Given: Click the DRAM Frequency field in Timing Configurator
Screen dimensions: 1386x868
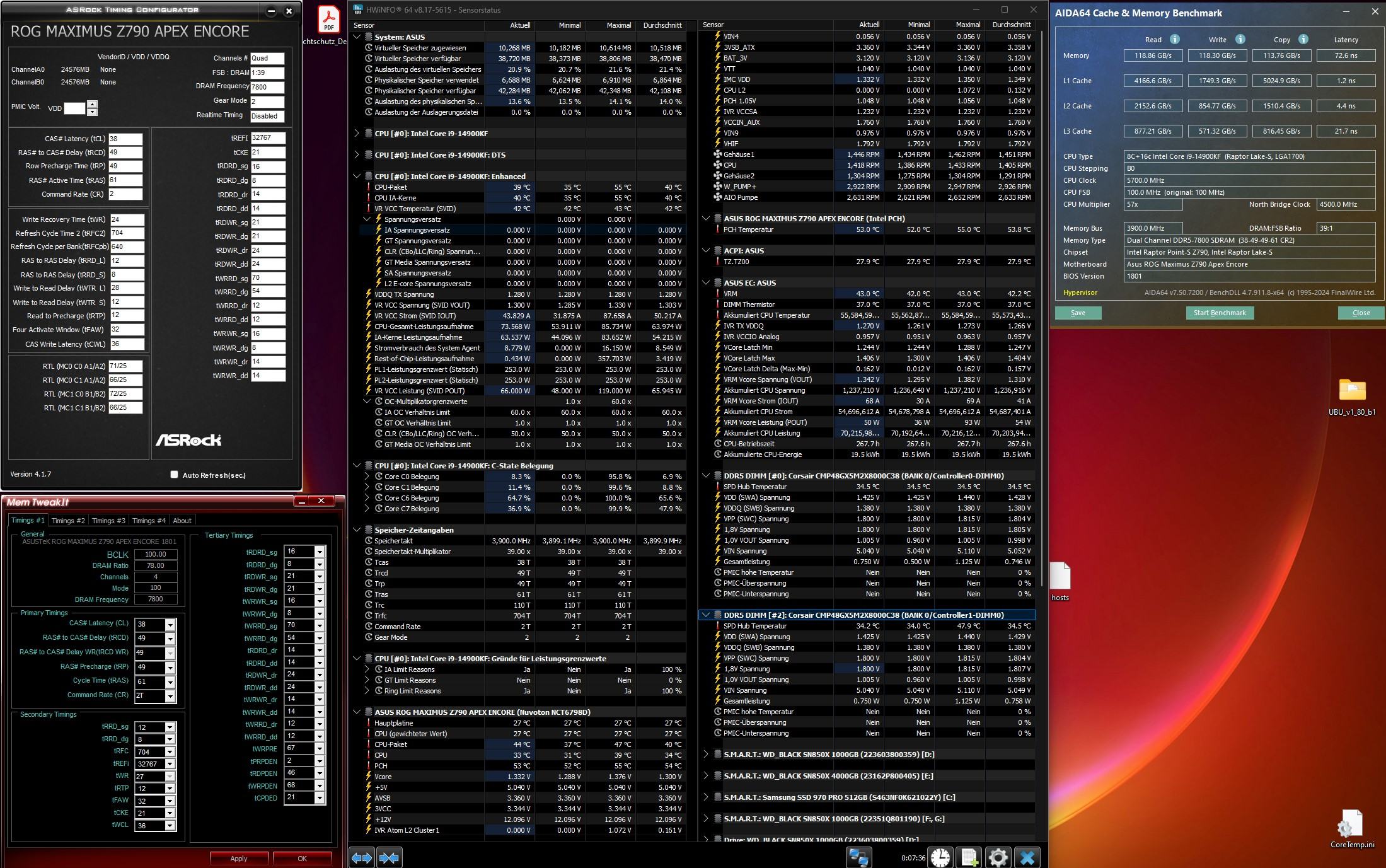Looking at the screenshot, I should [x=267, y=87].
